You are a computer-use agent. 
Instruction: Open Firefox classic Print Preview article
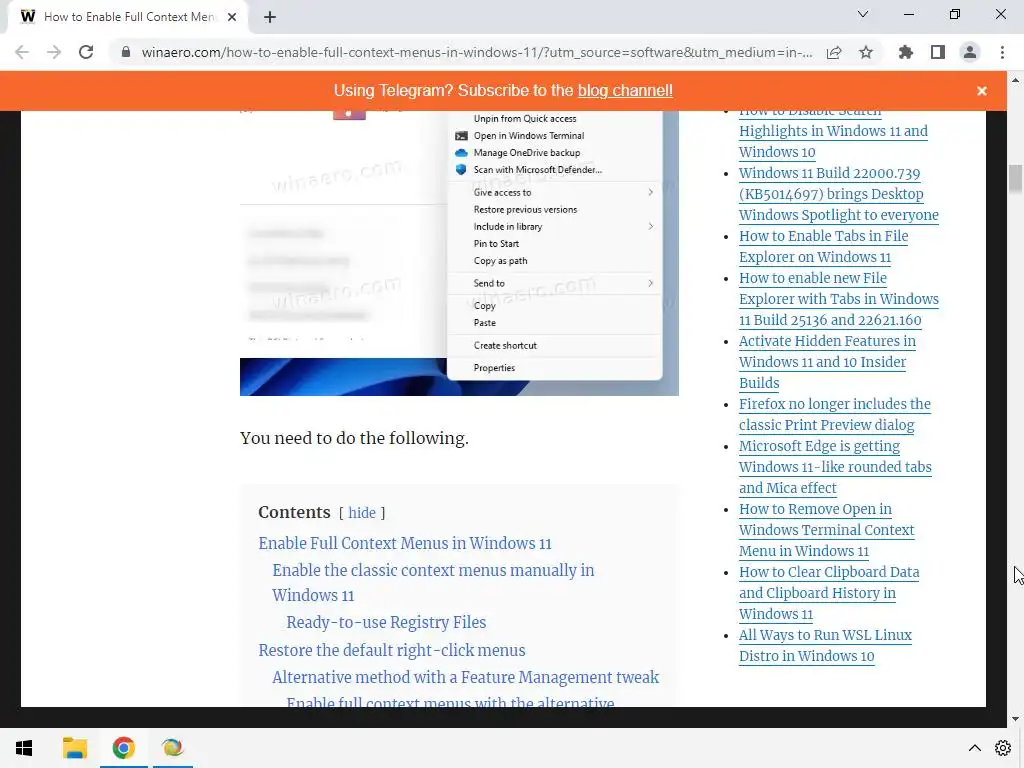click(835, 415)
